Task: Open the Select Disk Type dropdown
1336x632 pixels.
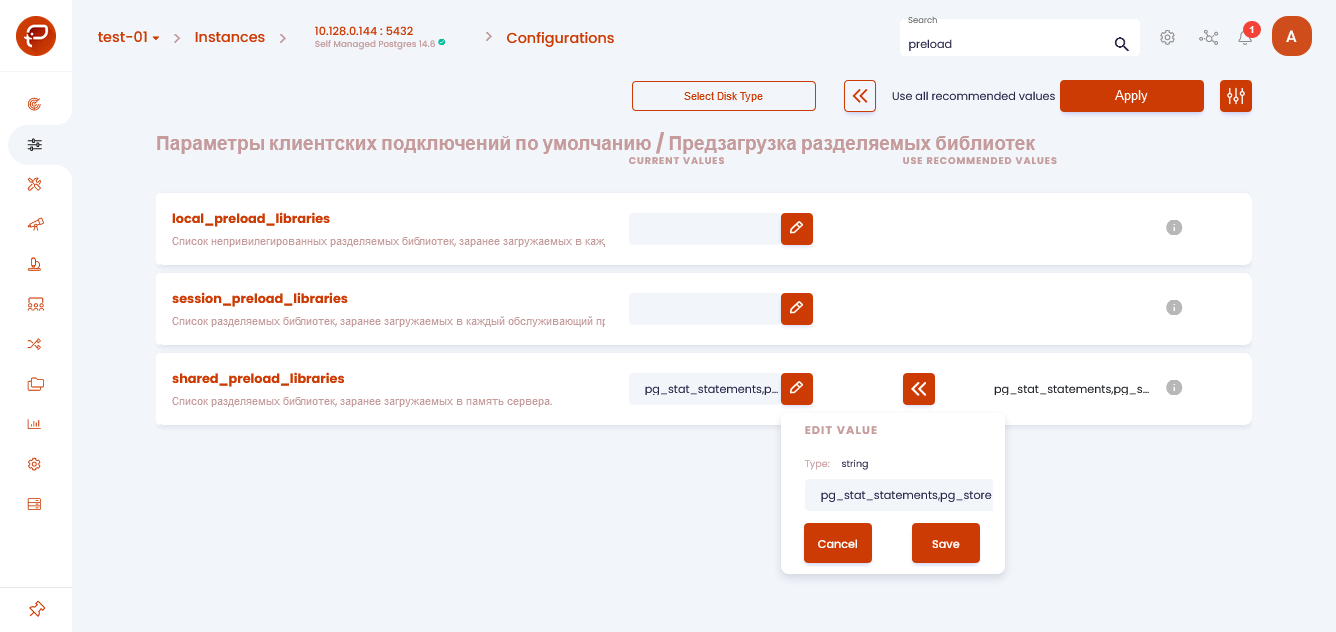Action: click(x=724, y=96)
